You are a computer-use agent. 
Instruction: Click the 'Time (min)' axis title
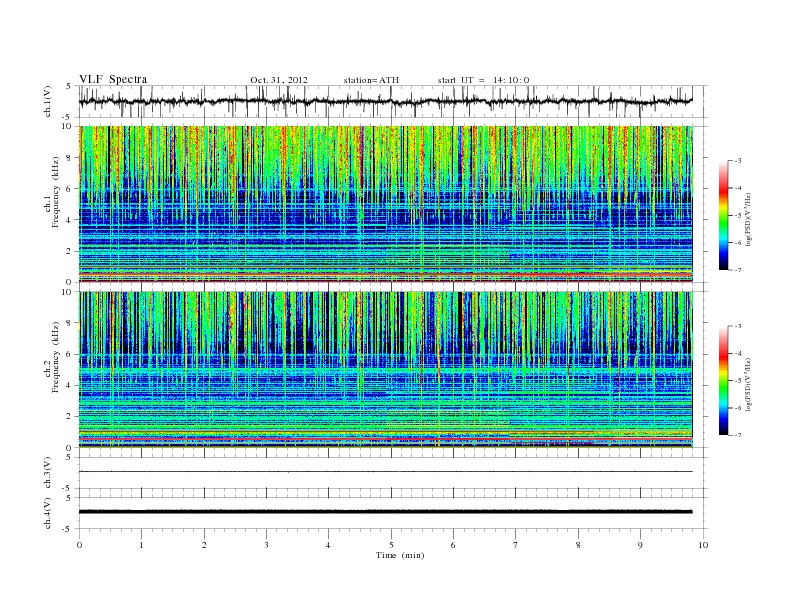pyautogui.click(x=400, y=555)
